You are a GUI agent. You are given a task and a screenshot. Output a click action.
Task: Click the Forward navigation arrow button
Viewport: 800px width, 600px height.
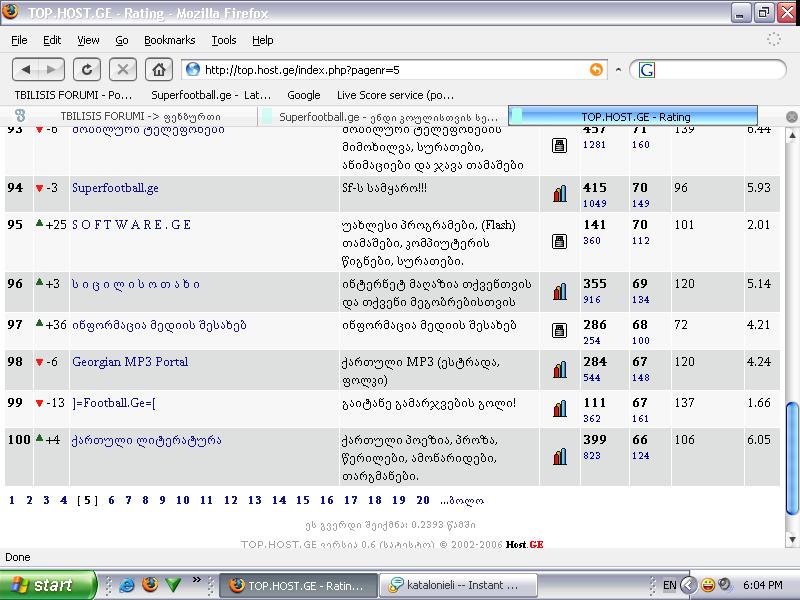click(51, 69)
